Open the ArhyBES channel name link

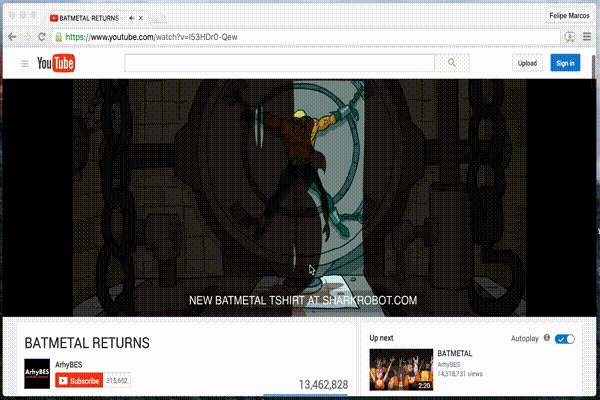click(x=68, y=364)
